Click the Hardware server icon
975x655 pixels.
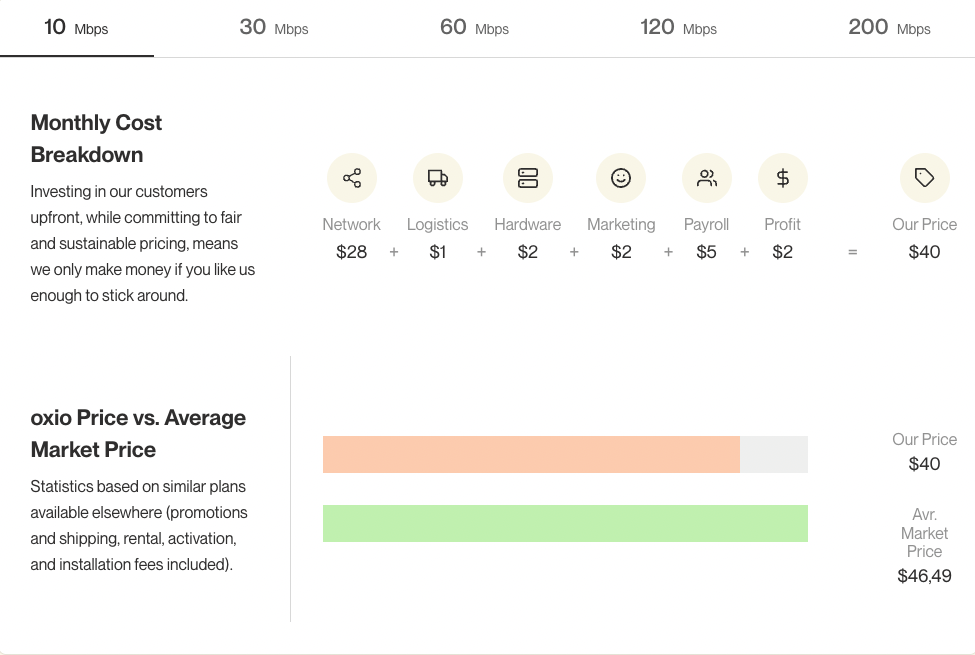click(528, 178)
